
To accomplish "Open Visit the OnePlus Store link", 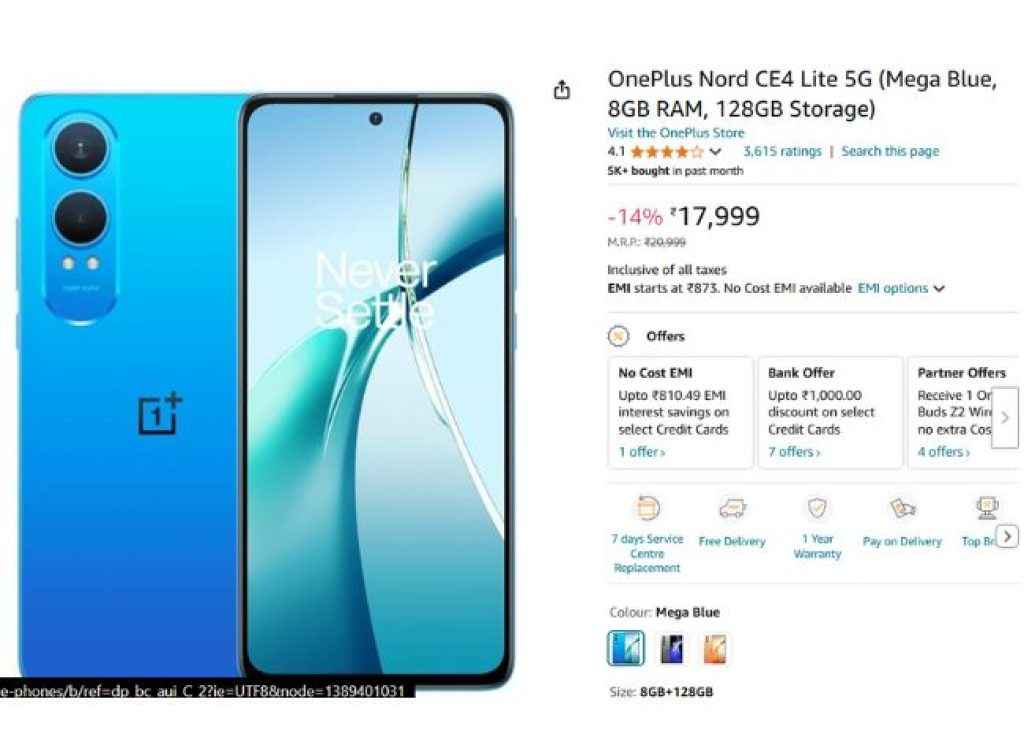I will pyautogui.click(x=676, y=133).
